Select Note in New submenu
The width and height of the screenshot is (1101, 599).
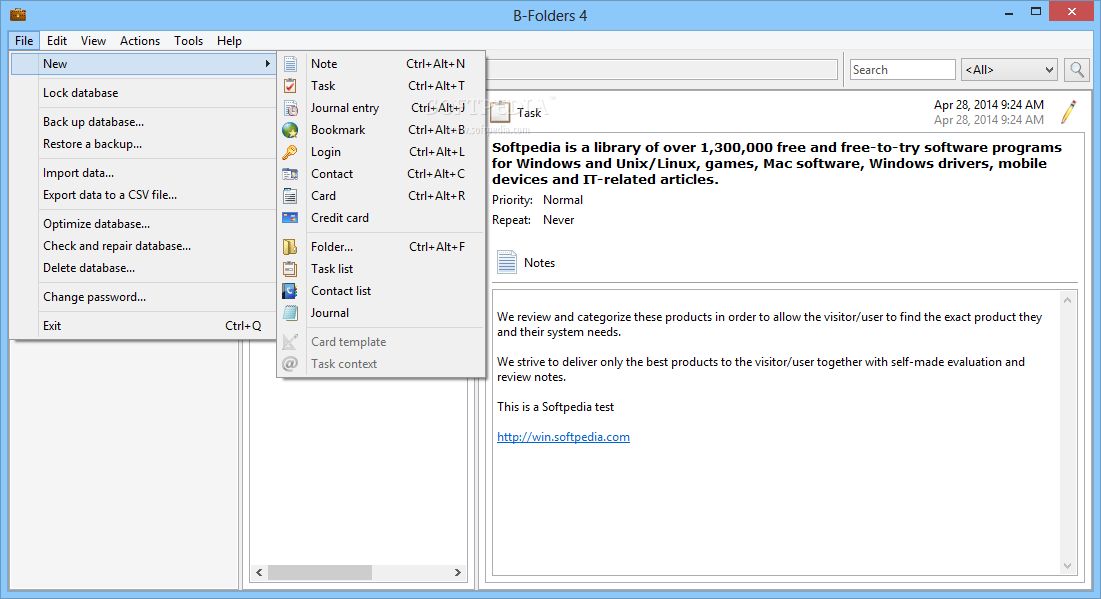pyautogui.click(x=381, y=64)
